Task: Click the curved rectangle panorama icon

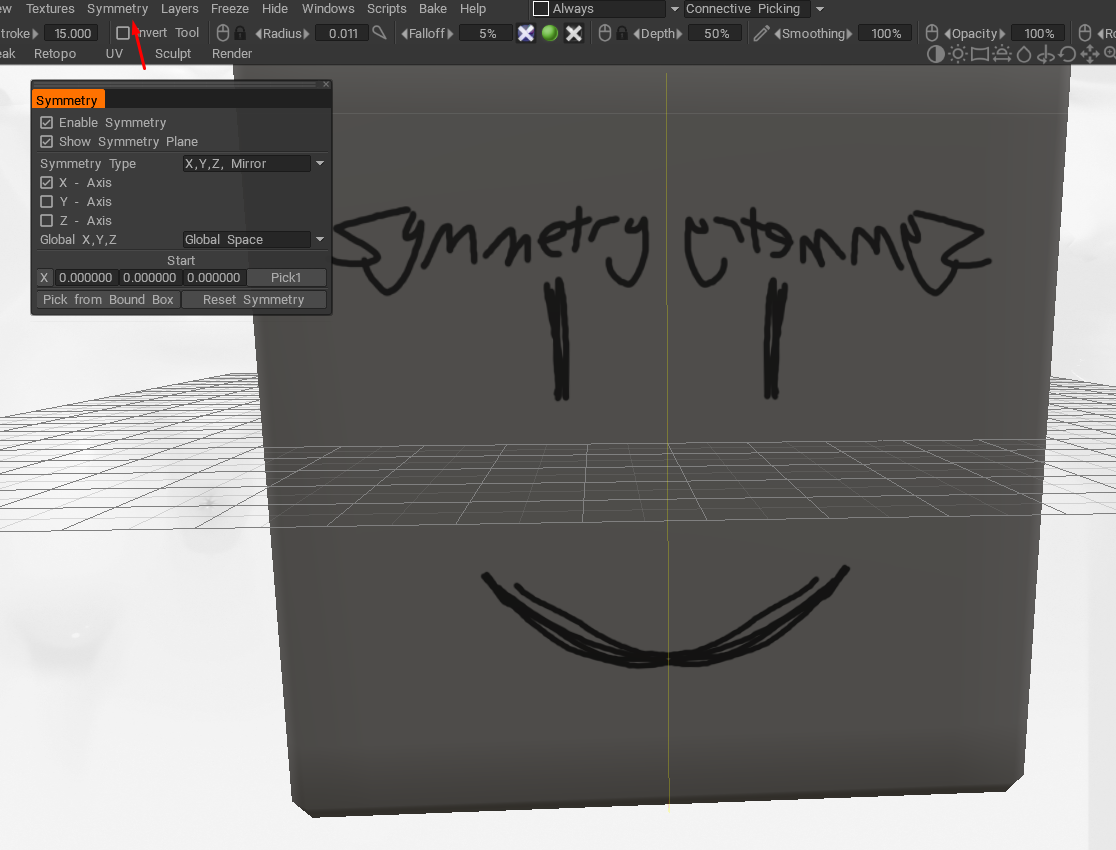Action: pos(980,54)
